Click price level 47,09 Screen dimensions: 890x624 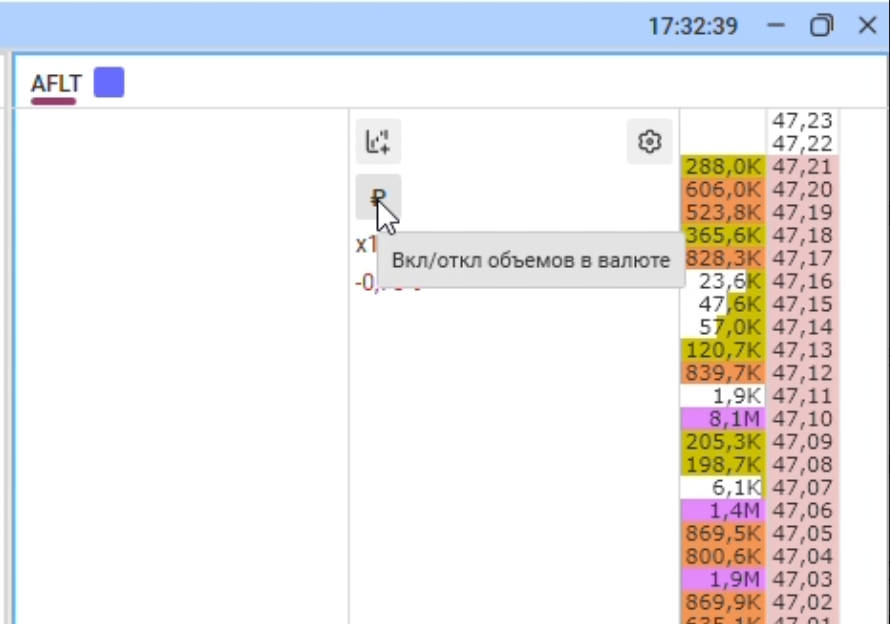(x=802, y=442)
